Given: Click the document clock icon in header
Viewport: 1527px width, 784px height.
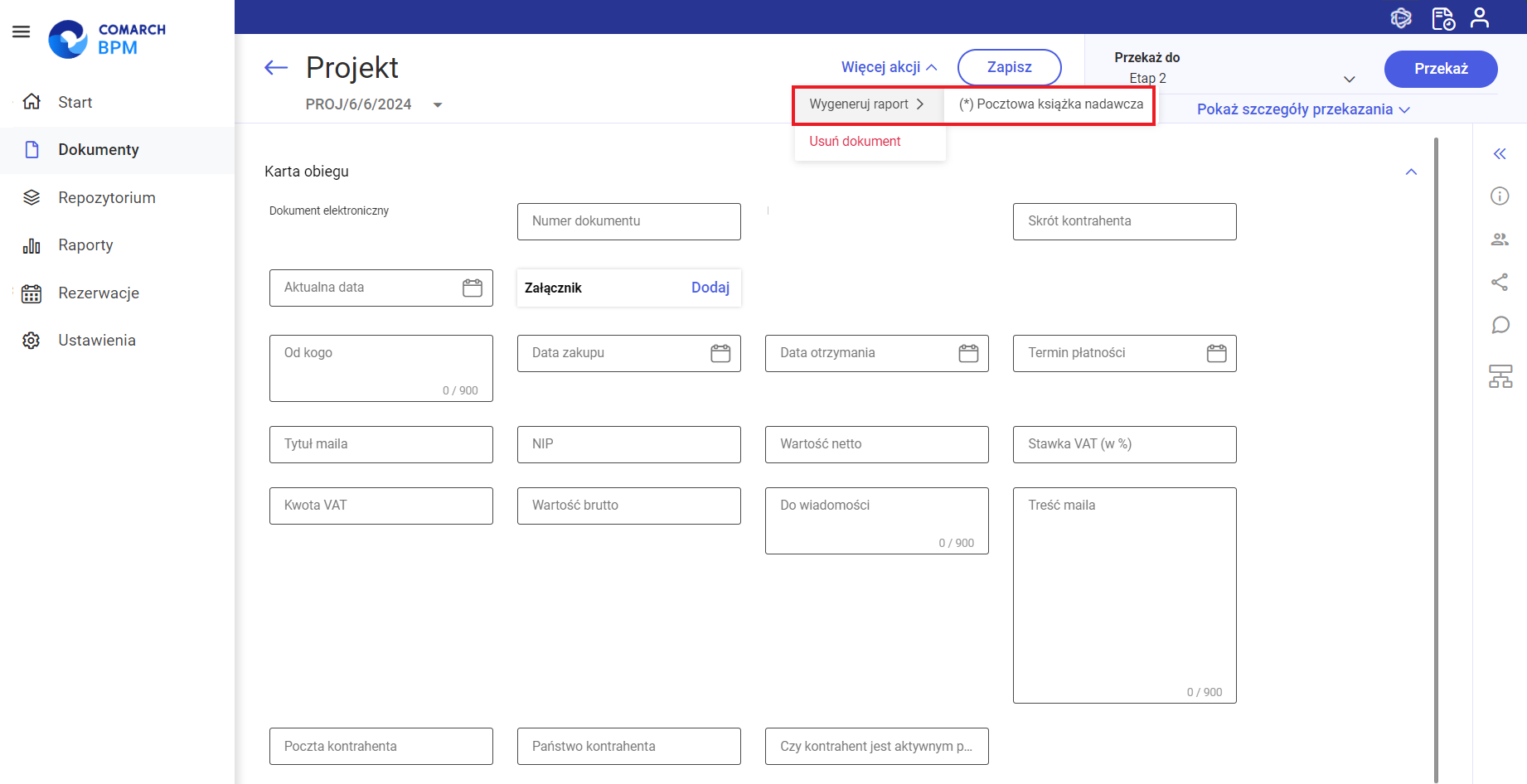Looking at the screenshot, I should 1442,17.
